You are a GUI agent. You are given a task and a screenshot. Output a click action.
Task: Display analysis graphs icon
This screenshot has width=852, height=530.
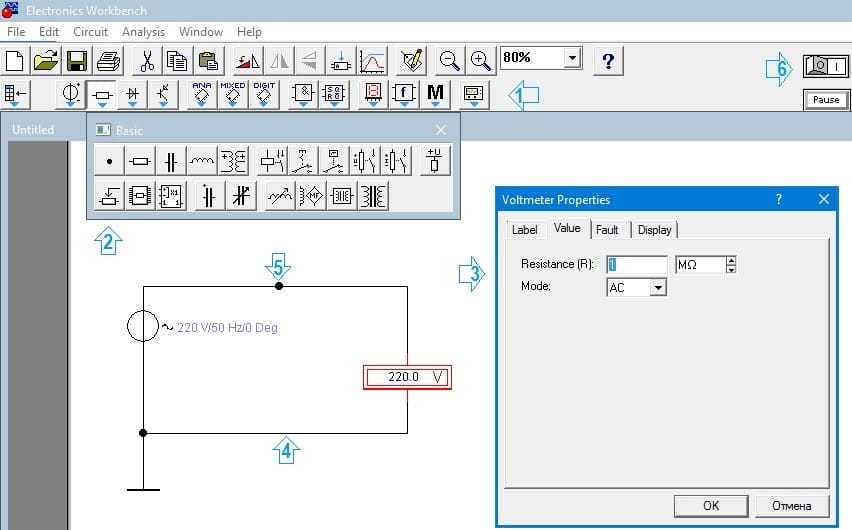(x=372, y=61)
